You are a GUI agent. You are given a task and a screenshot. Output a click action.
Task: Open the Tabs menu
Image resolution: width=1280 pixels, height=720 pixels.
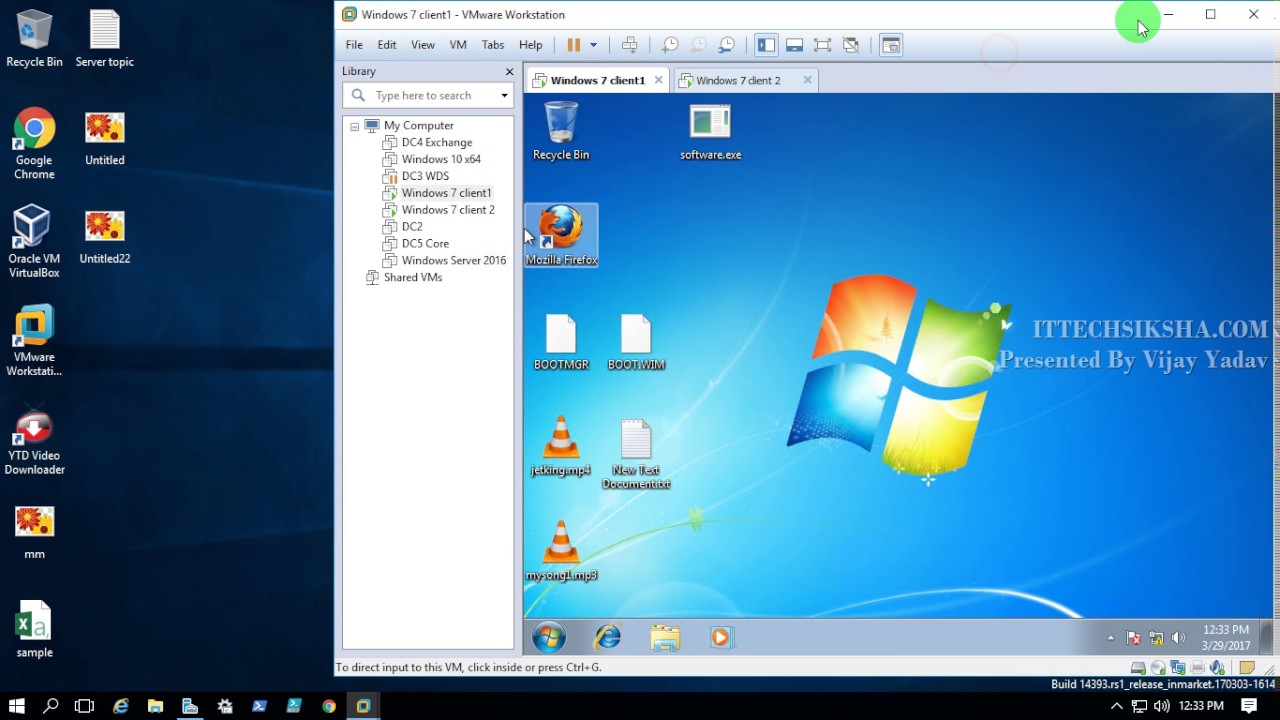click(x=493, y=45)
